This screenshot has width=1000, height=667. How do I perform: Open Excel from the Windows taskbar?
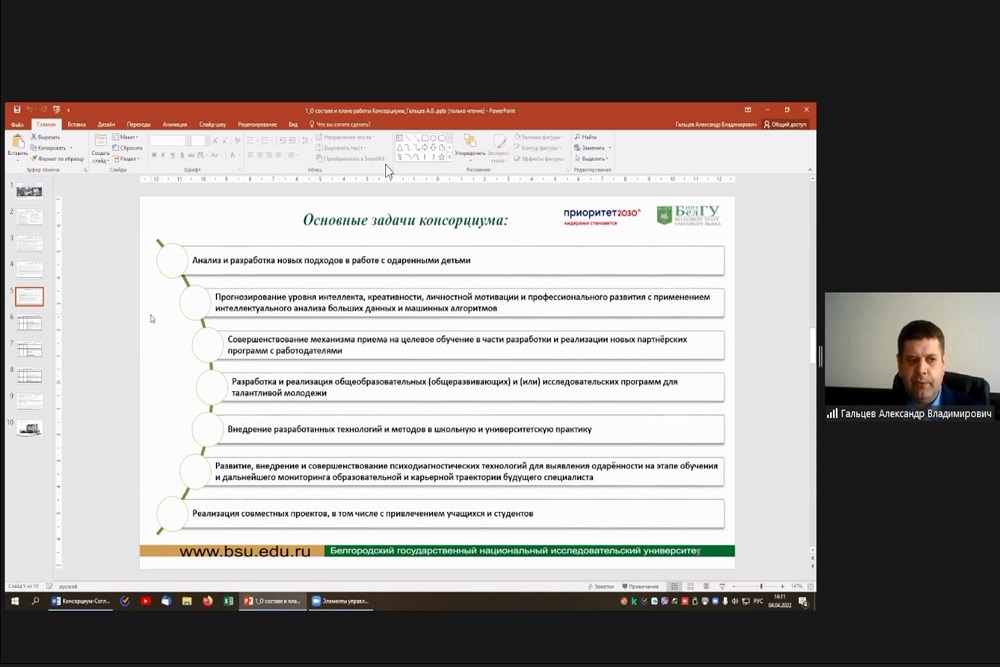tap(228, 601)
